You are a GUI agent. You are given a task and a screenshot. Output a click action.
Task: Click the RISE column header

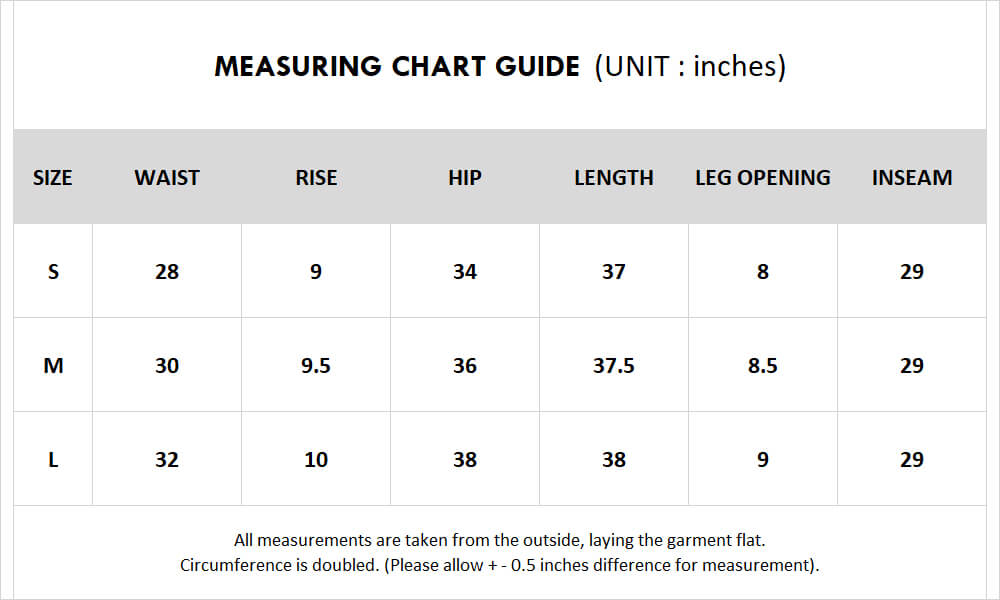pyautogui.click(x=316, y=177)
